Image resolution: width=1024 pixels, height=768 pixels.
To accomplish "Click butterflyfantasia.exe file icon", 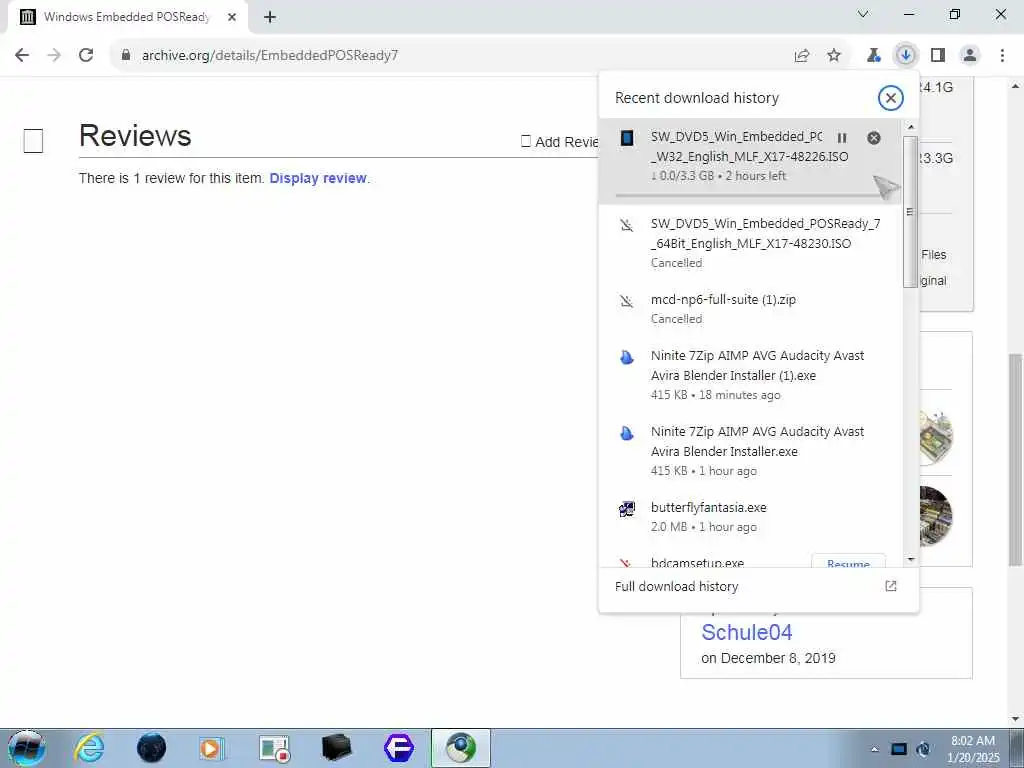I will pos(627,509).
